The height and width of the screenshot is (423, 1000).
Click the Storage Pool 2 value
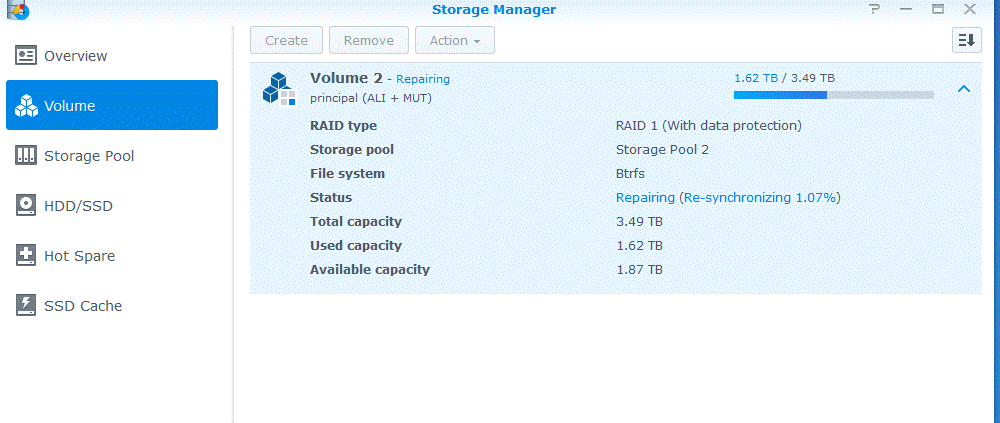(x=661, y=150)
